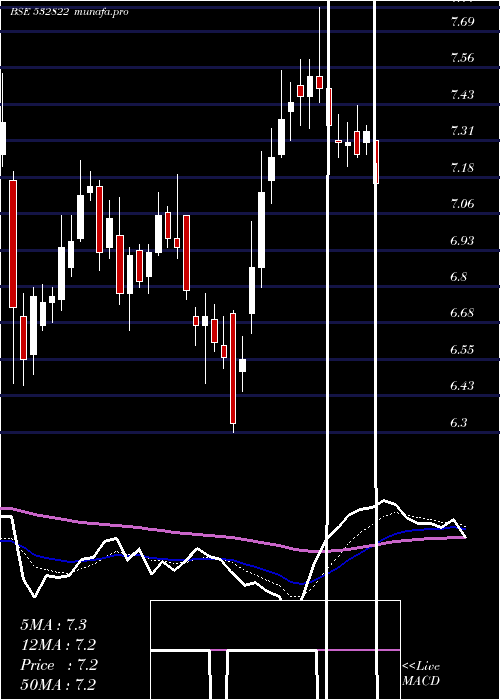Click the 7.18 price axis label
Image resolution: width=500 pixels, height=700 pixels.
click(x=462, y=168)
